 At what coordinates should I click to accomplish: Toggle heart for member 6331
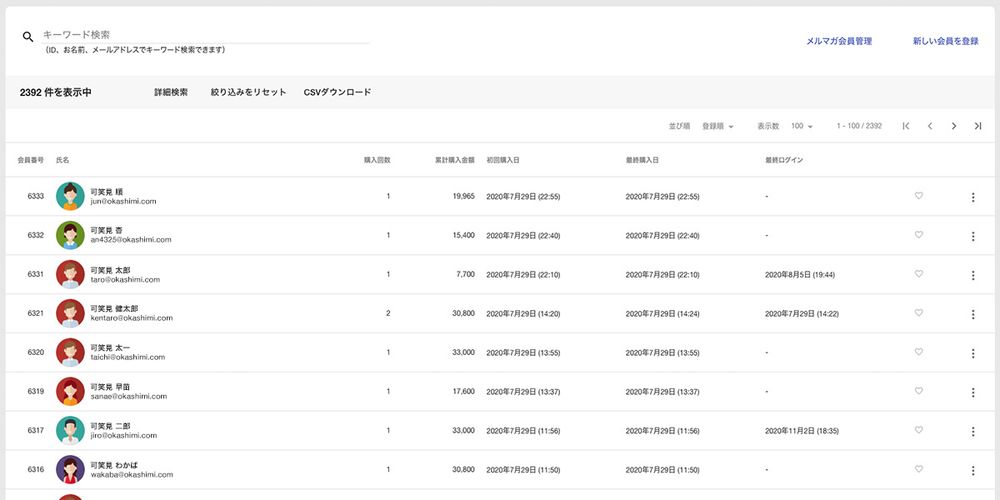pyautogui.click(x=919, y=274)
